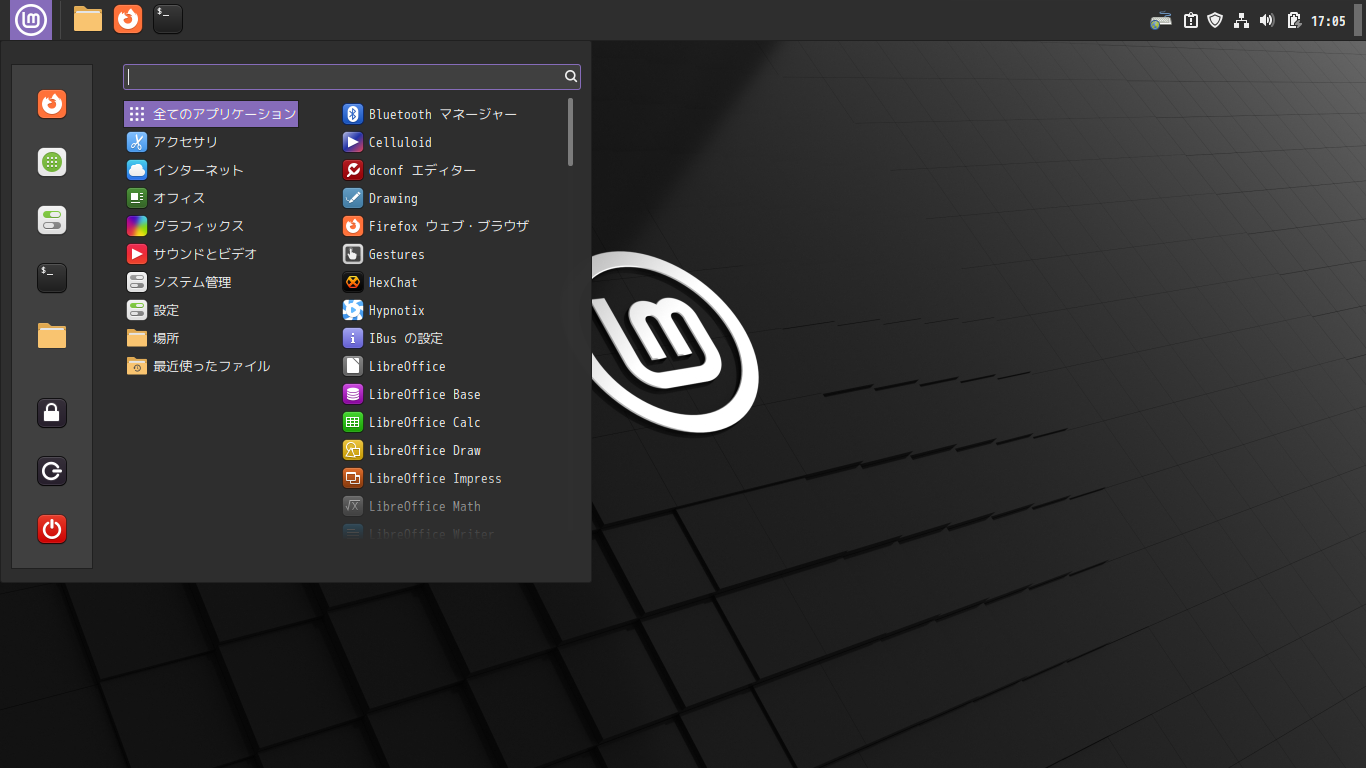Open the volume speaker tray icon
The height and width of the screenshot is (768, 1366).
[x=1267, y=20]
